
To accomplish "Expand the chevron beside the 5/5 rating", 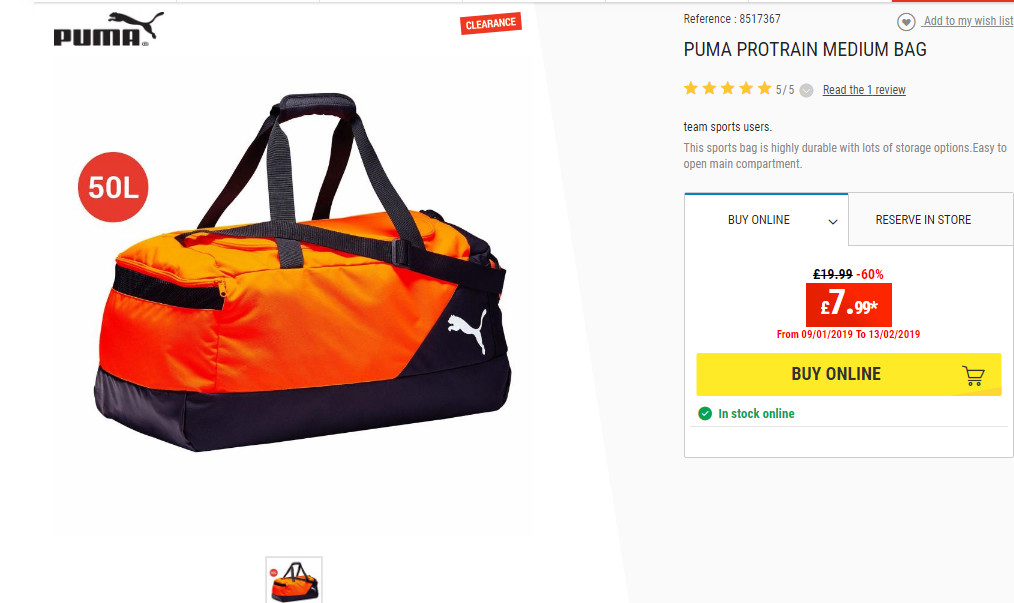I will pos(806,91).
